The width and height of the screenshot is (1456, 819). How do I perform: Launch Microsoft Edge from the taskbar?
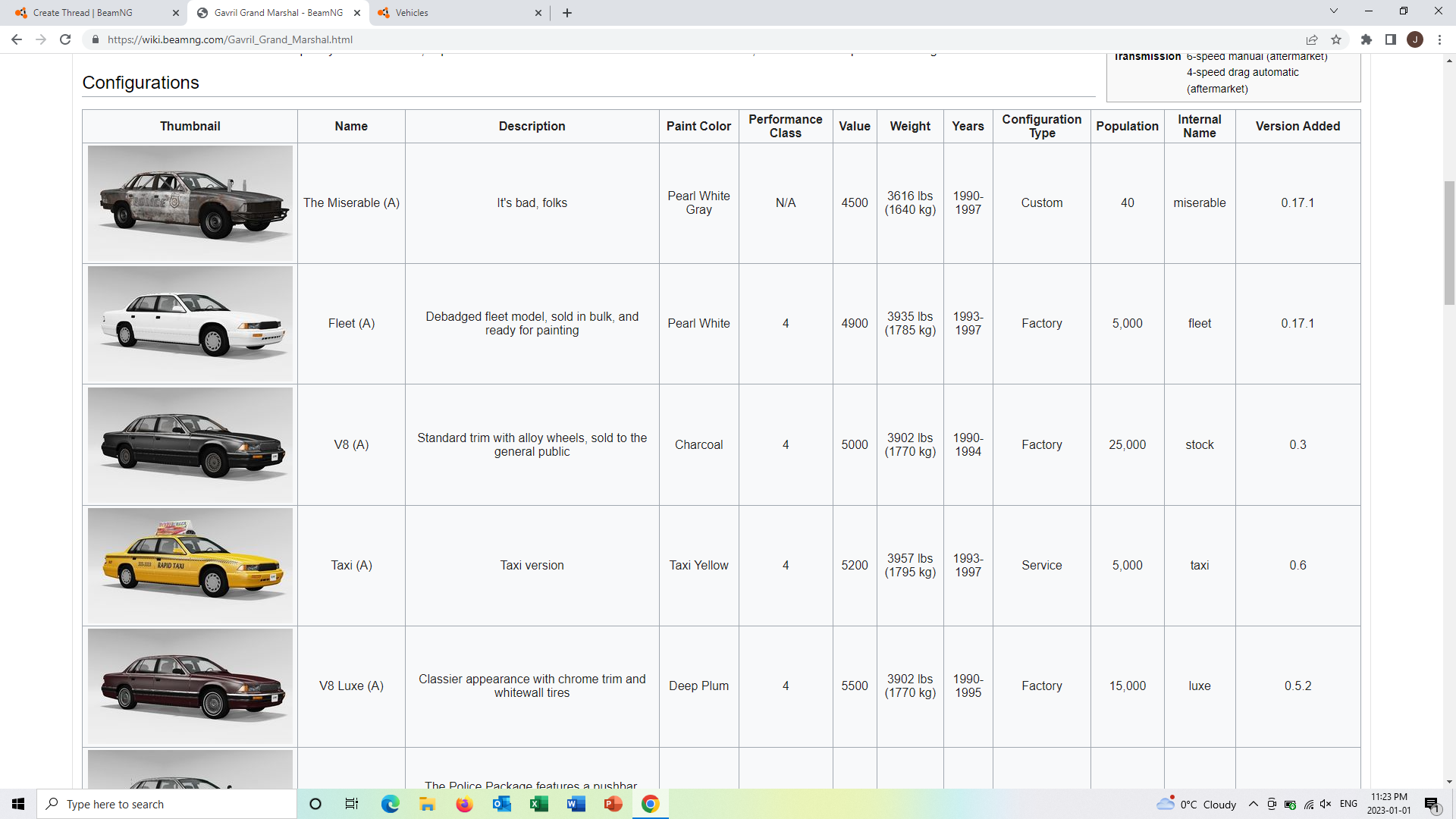390,804
